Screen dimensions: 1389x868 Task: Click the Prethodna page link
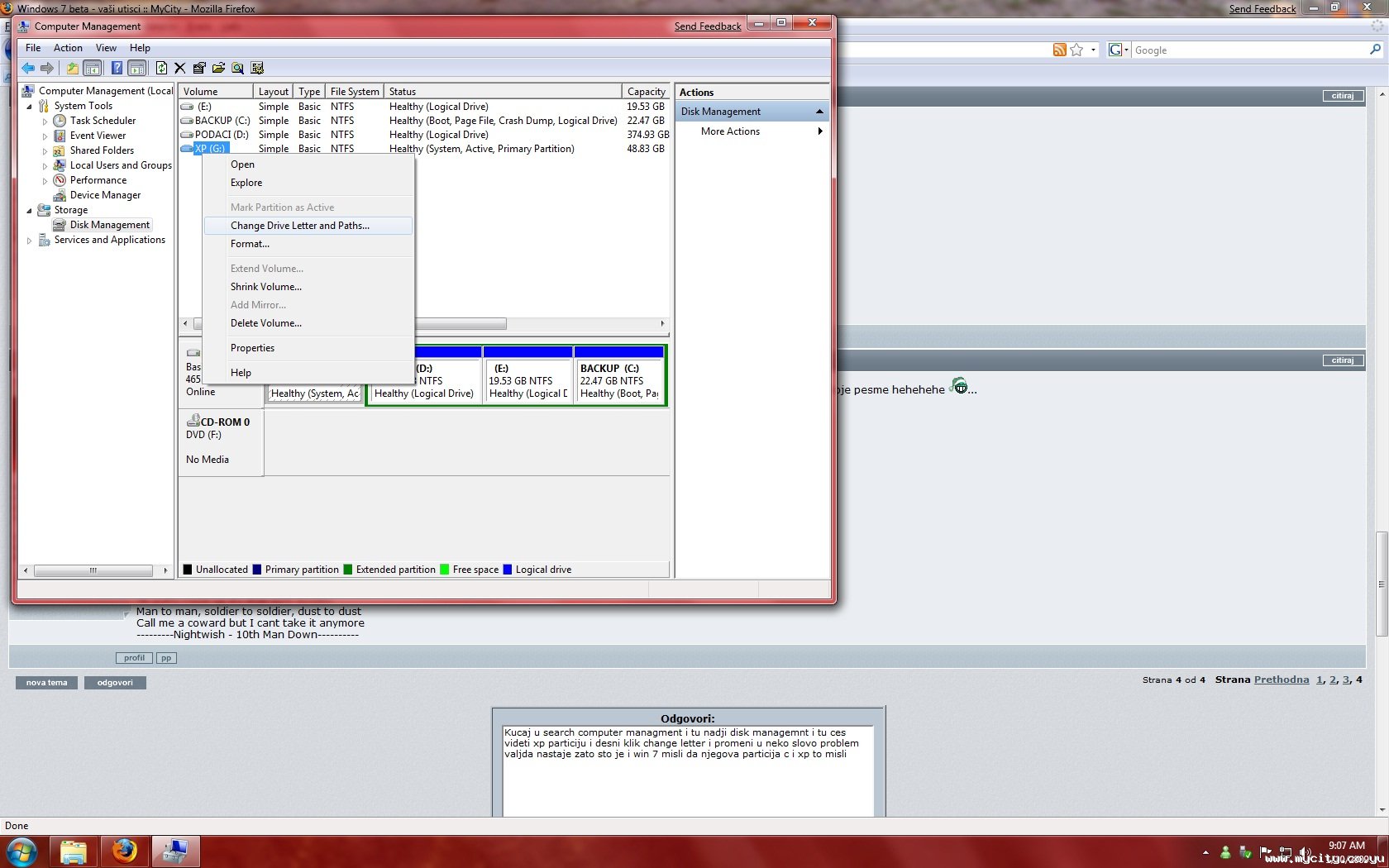pyautogui.click(x=1281, y=680)
